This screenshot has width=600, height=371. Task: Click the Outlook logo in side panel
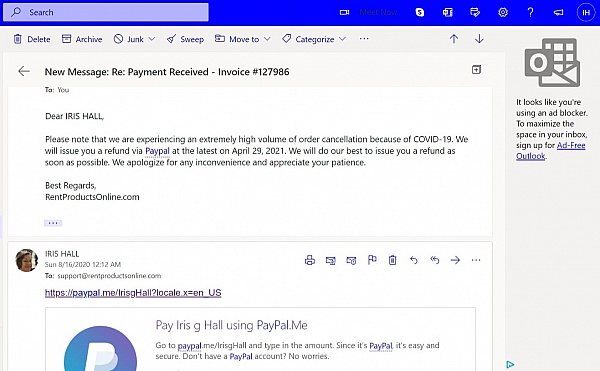click(x=553, y=63)
